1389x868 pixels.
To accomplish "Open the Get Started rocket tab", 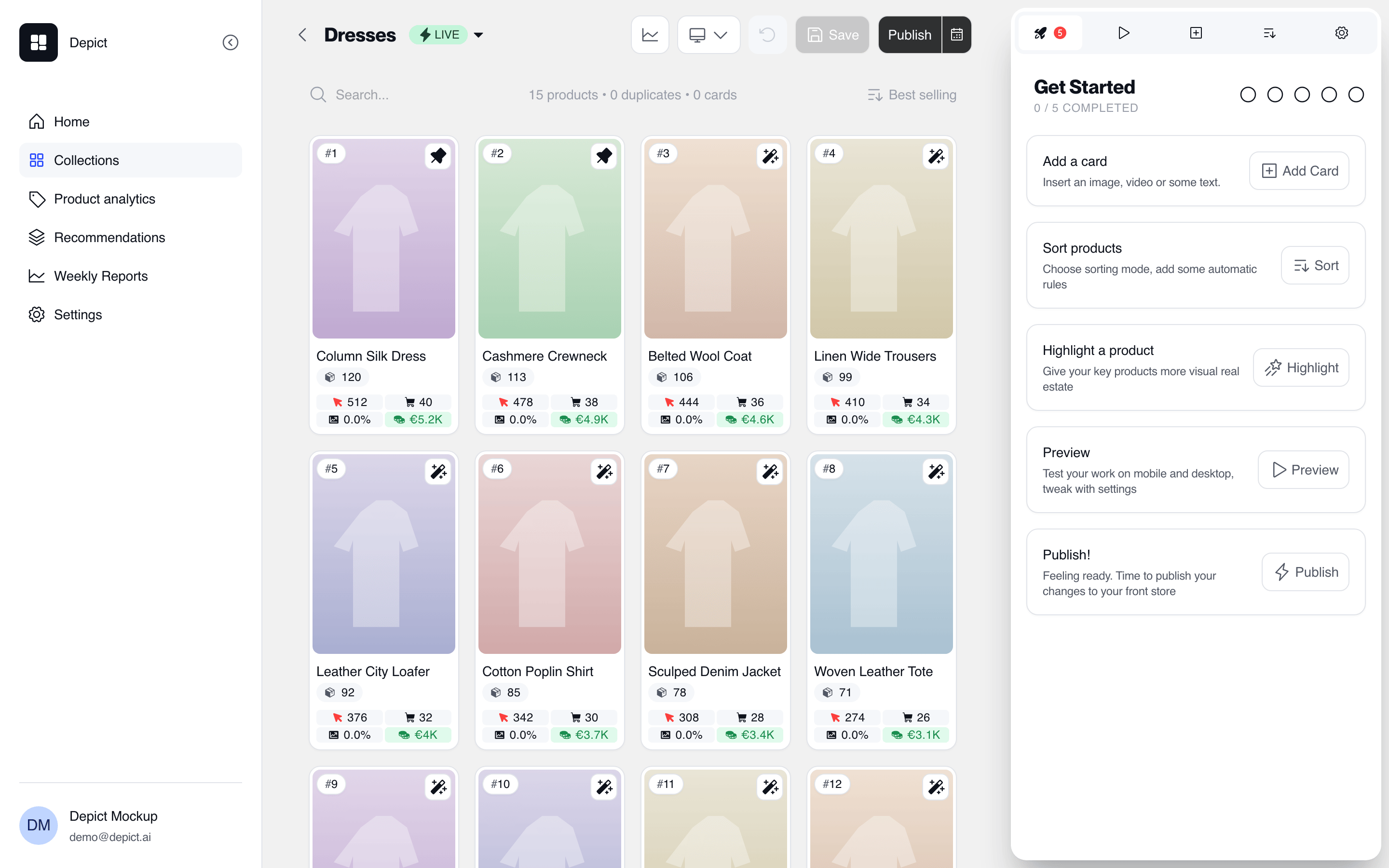I will [x=1050, y=33].
